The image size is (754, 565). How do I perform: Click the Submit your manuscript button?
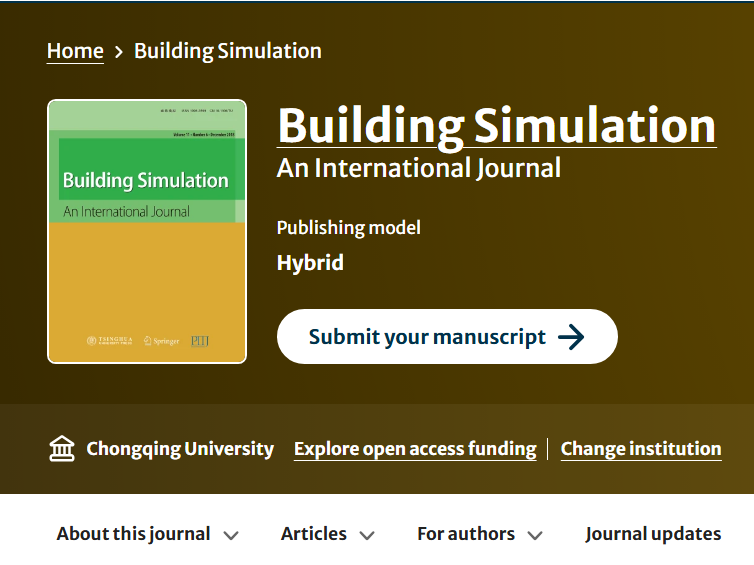pyautogui.click(x=447, y=337)
